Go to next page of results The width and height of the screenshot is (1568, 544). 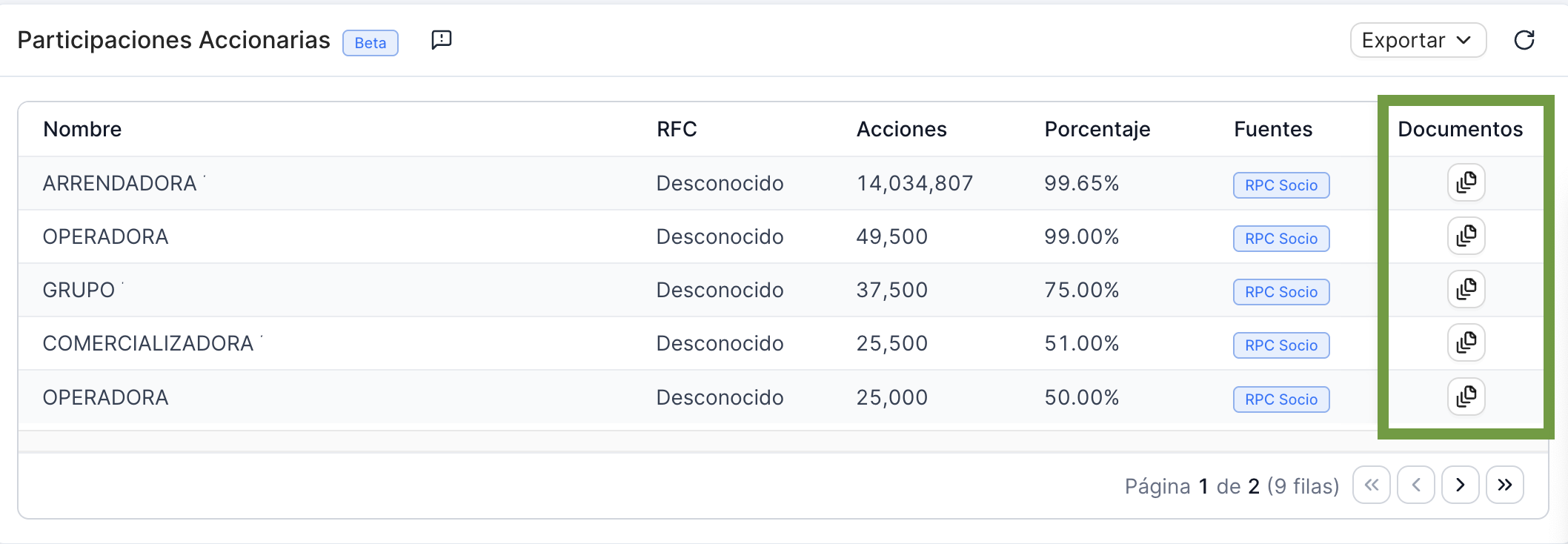tap(1461, 485)
